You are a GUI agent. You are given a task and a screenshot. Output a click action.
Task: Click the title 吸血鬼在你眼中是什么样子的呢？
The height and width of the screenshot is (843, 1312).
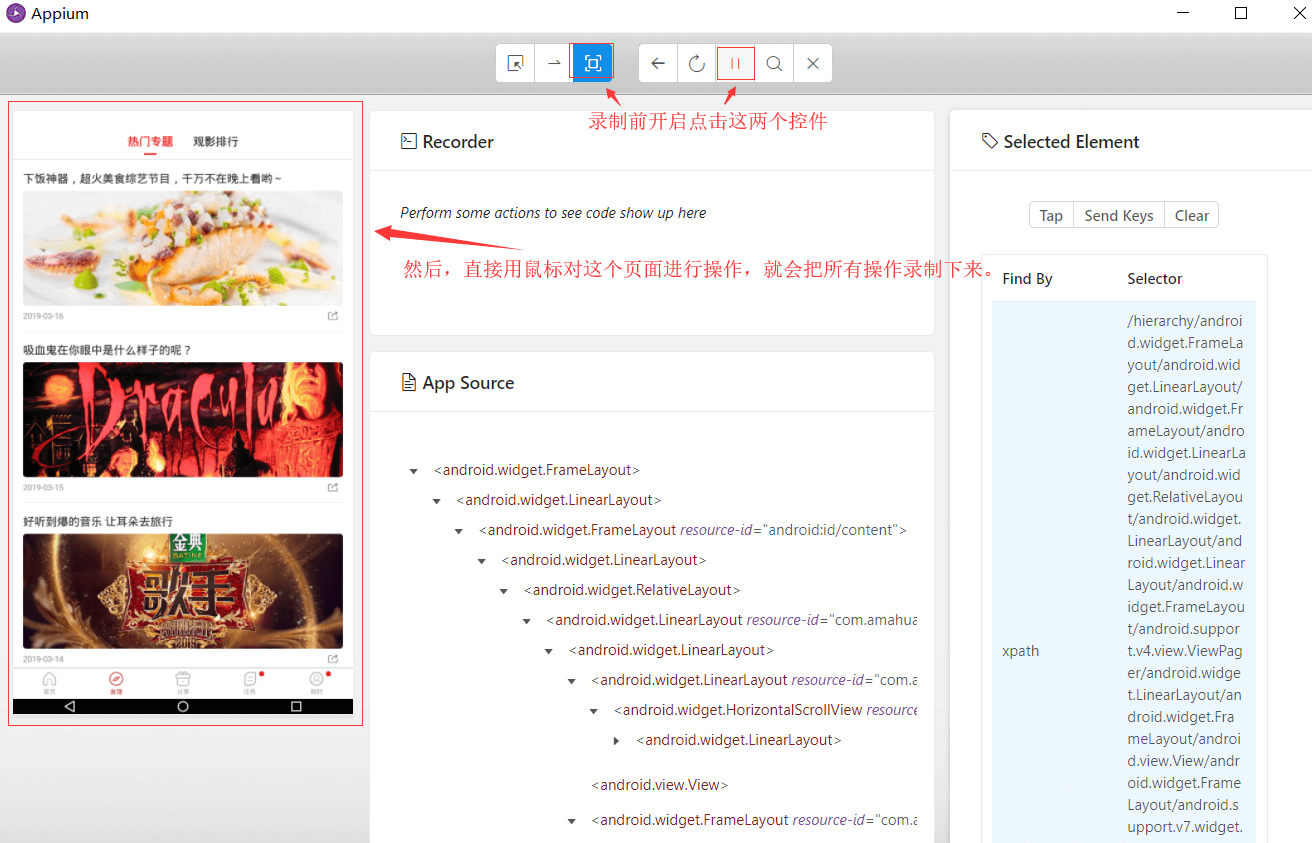point(107,350)
